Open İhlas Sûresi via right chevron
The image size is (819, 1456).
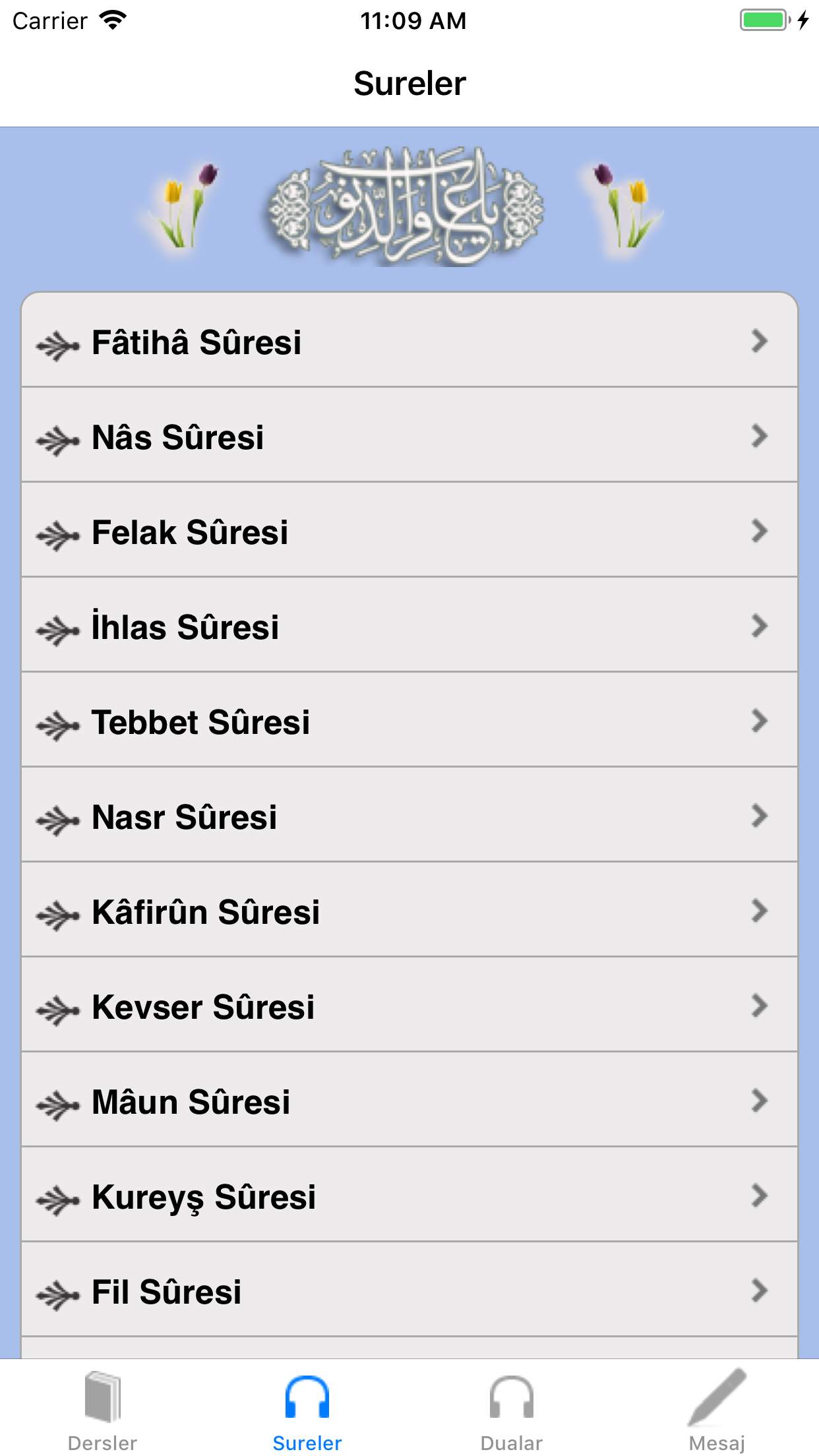tap(760, 626)
